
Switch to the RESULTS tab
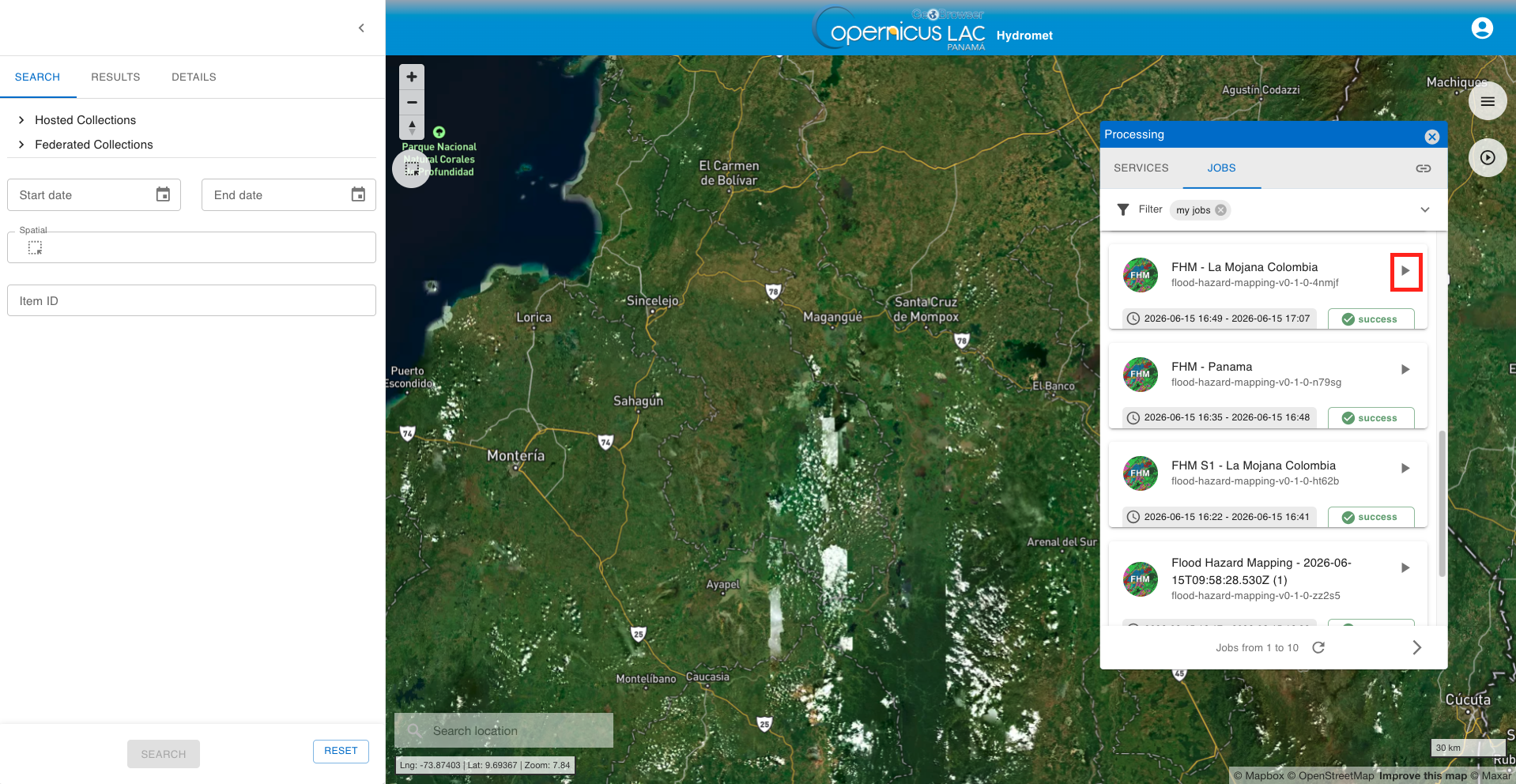tap(115, 77)
